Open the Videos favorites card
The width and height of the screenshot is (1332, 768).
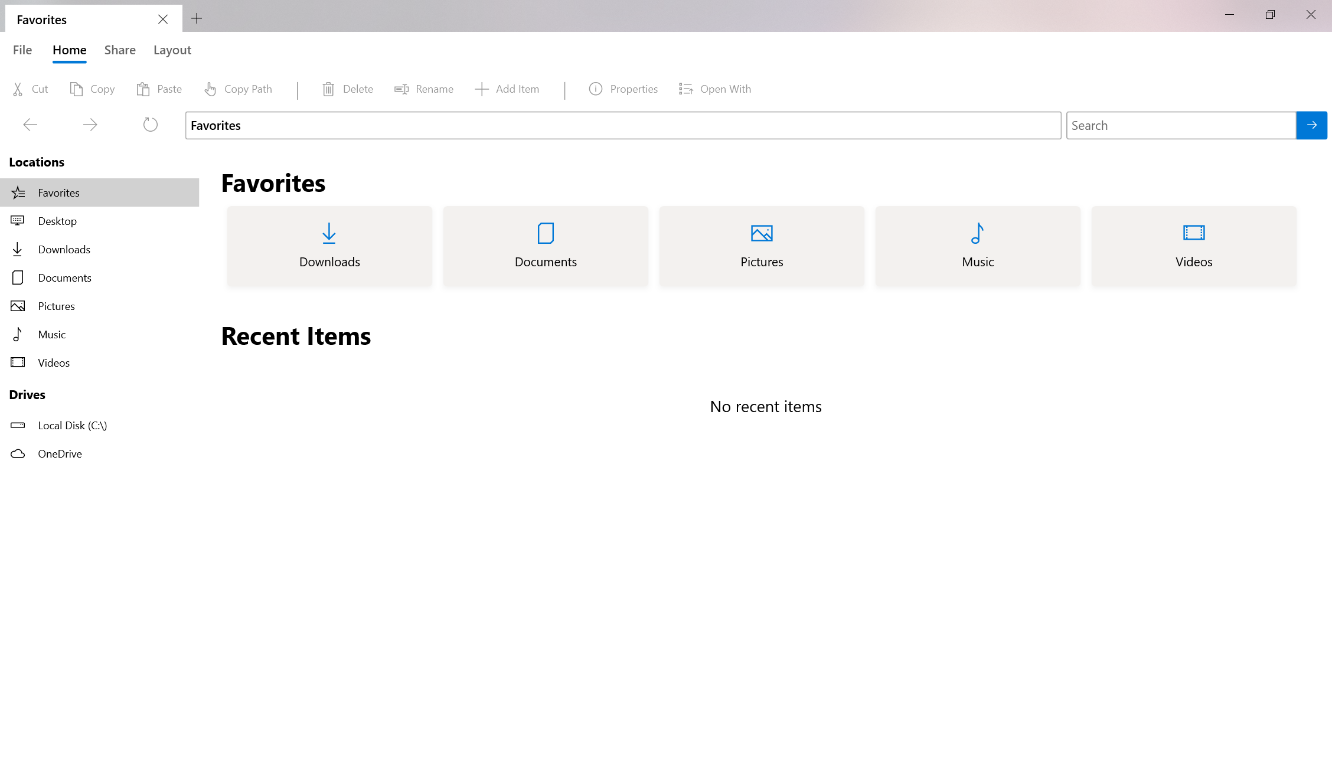pyautogui.click(x=1194, y=246)
